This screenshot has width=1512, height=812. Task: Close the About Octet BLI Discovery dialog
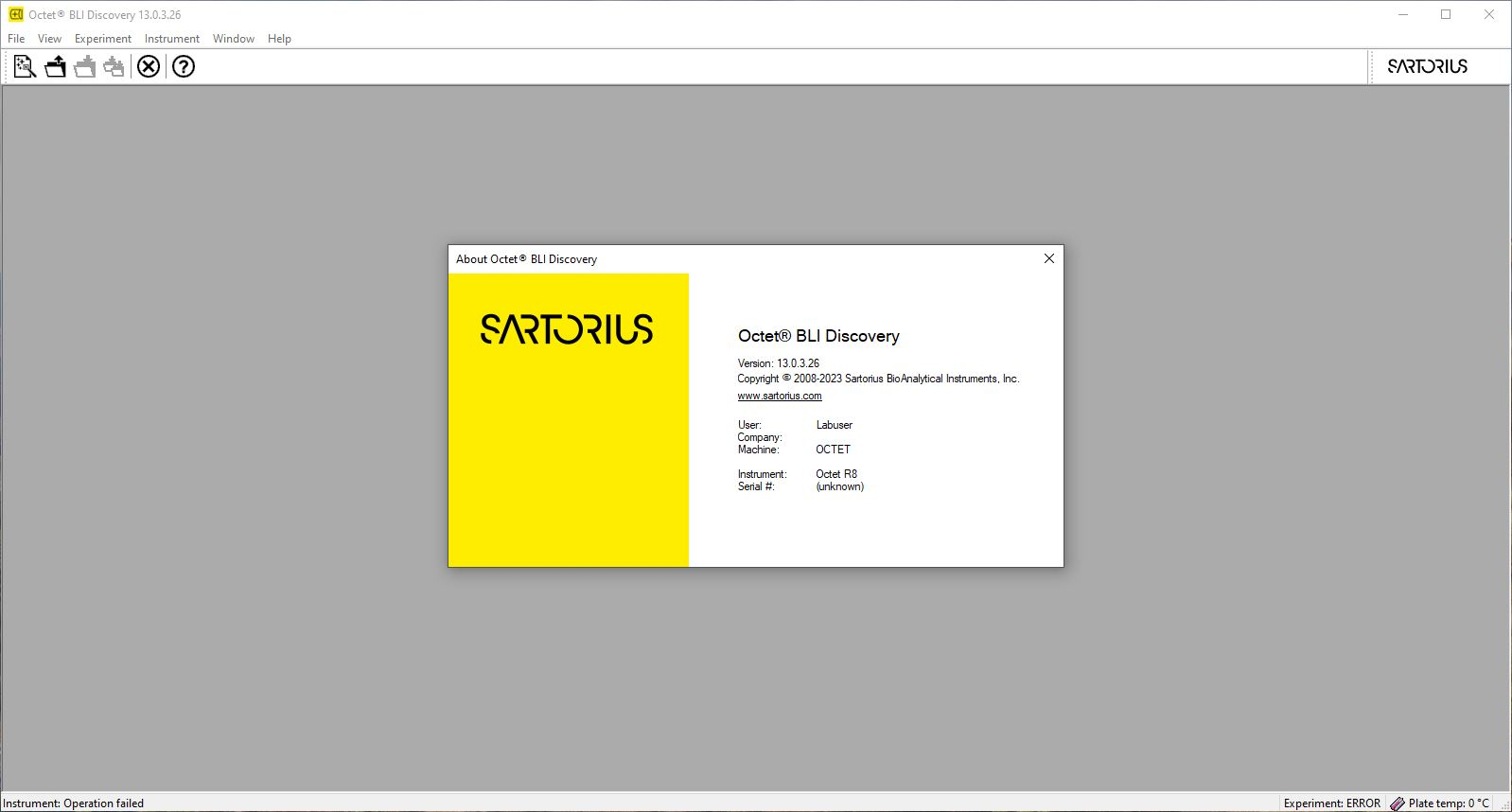(1048, 258)
